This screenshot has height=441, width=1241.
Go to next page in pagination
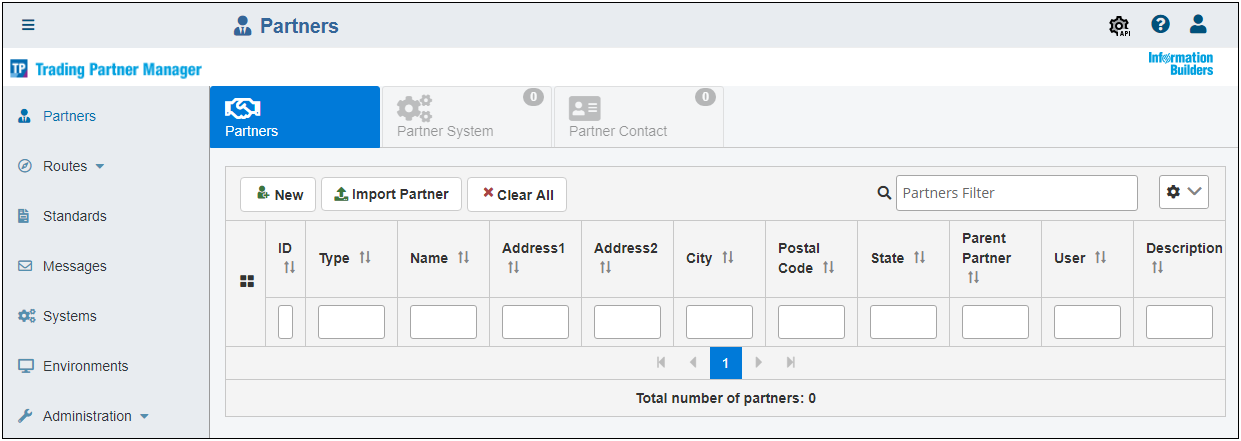point(759,362)
